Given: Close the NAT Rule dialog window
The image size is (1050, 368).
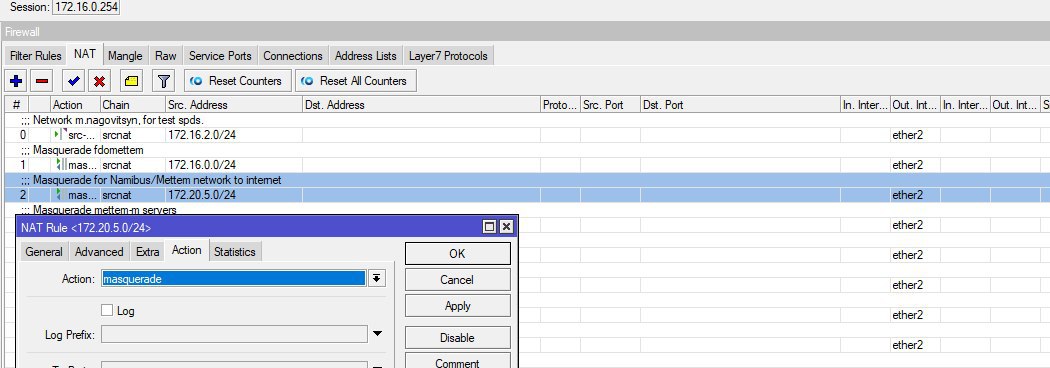Looking at the screenshot, I should [506, 227].
